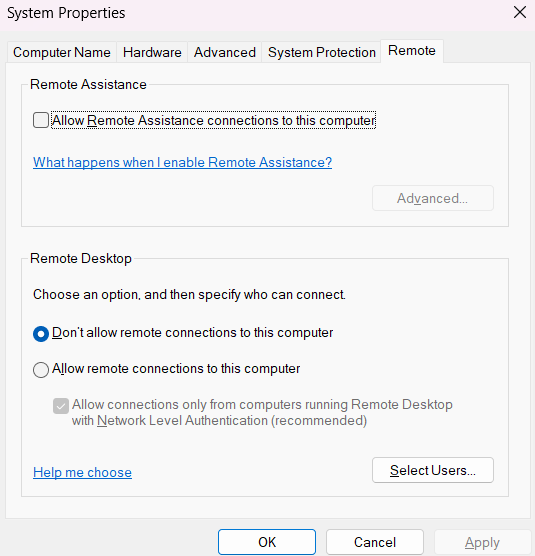Click the Don't allow remote connections label text

click(x=193, y=333)
